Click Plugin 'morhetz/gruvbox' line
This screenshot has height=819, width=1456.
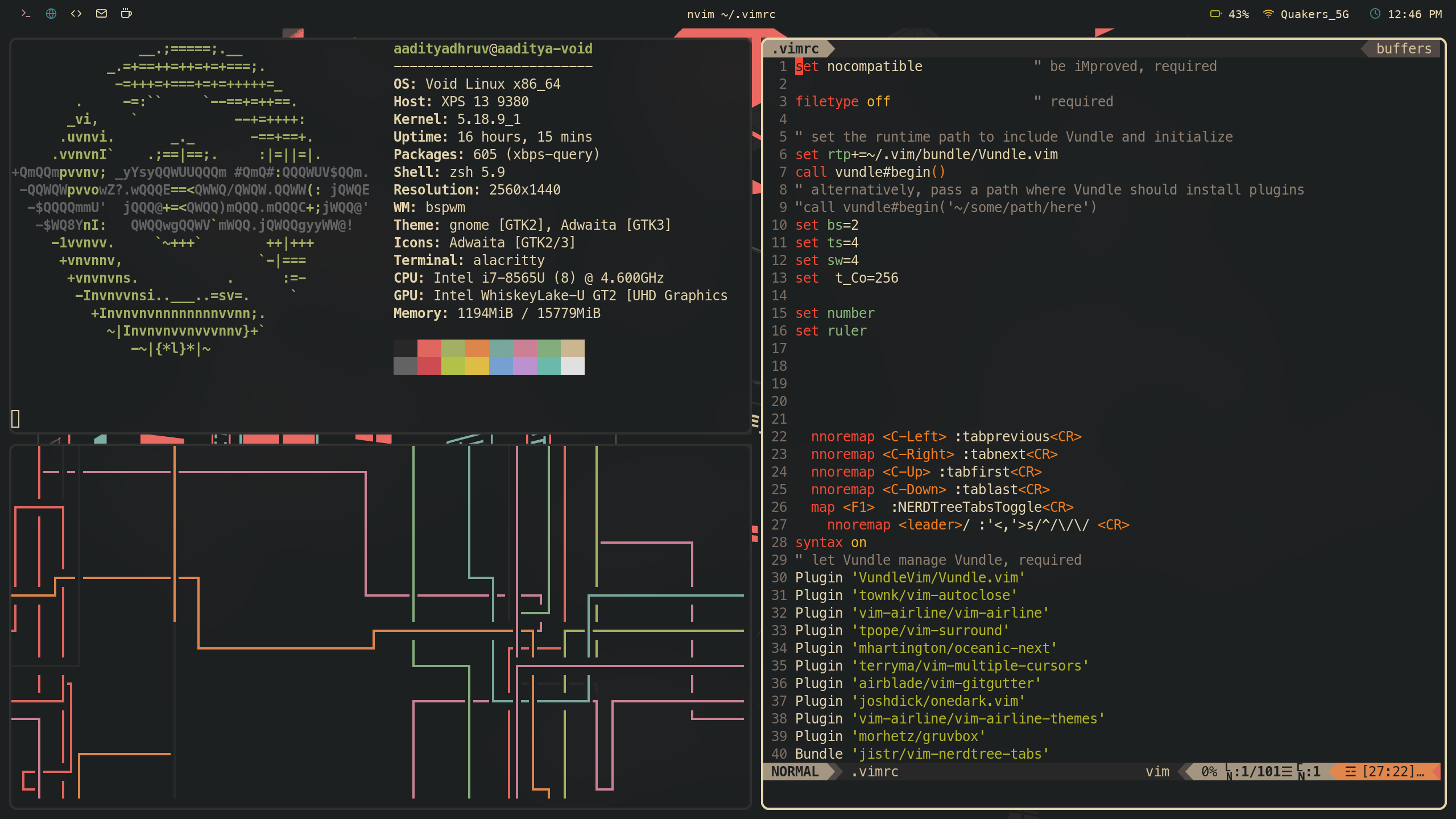coord(890,737)
